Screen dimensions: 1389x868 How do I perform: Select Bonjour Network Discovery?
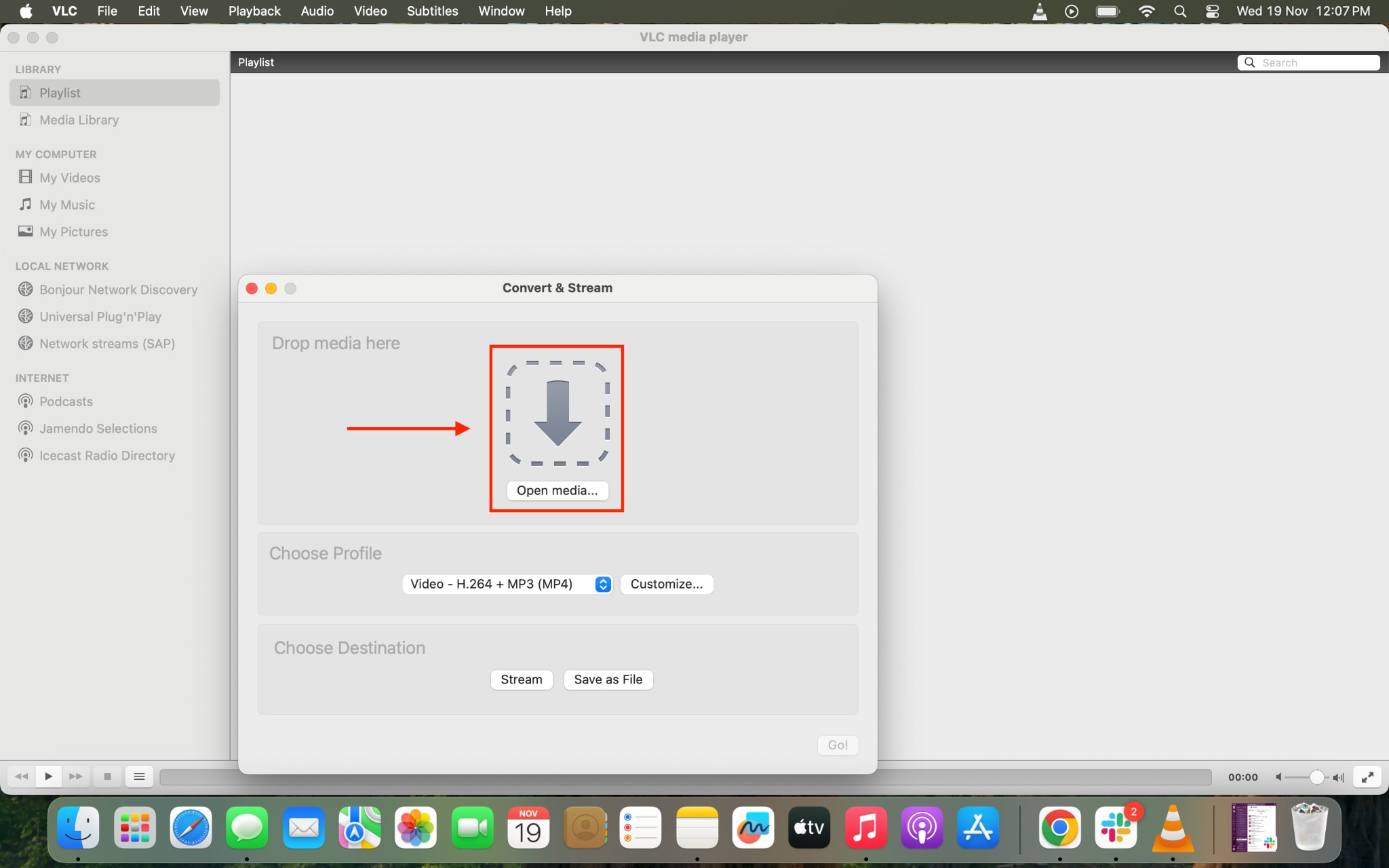118,290
